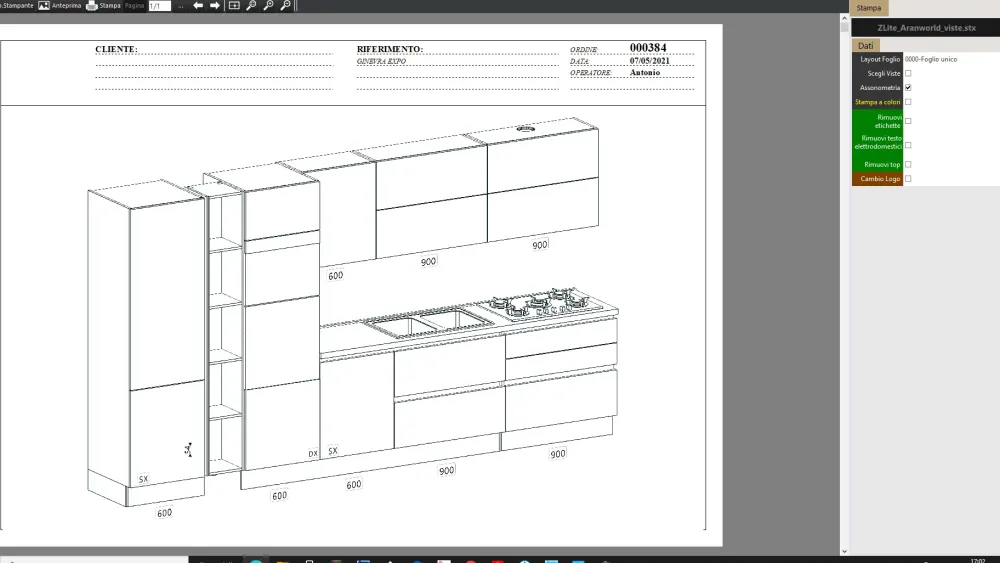
Task: Go to the next page arrow
Action: click(214, 6)
